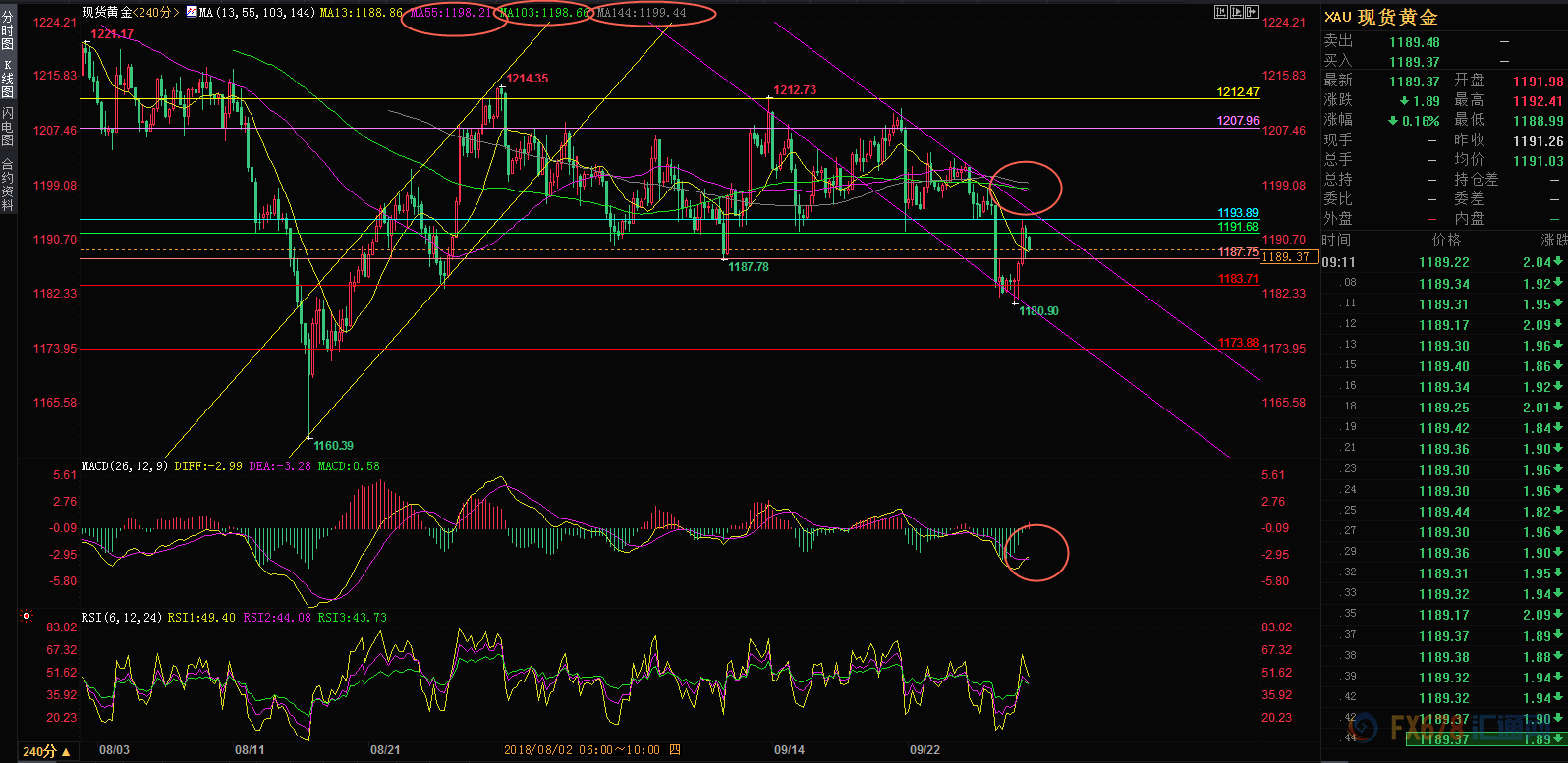Click the 1221.17 high price marker
Viewport: 1568px width, 763px height.
coord(113,34)
